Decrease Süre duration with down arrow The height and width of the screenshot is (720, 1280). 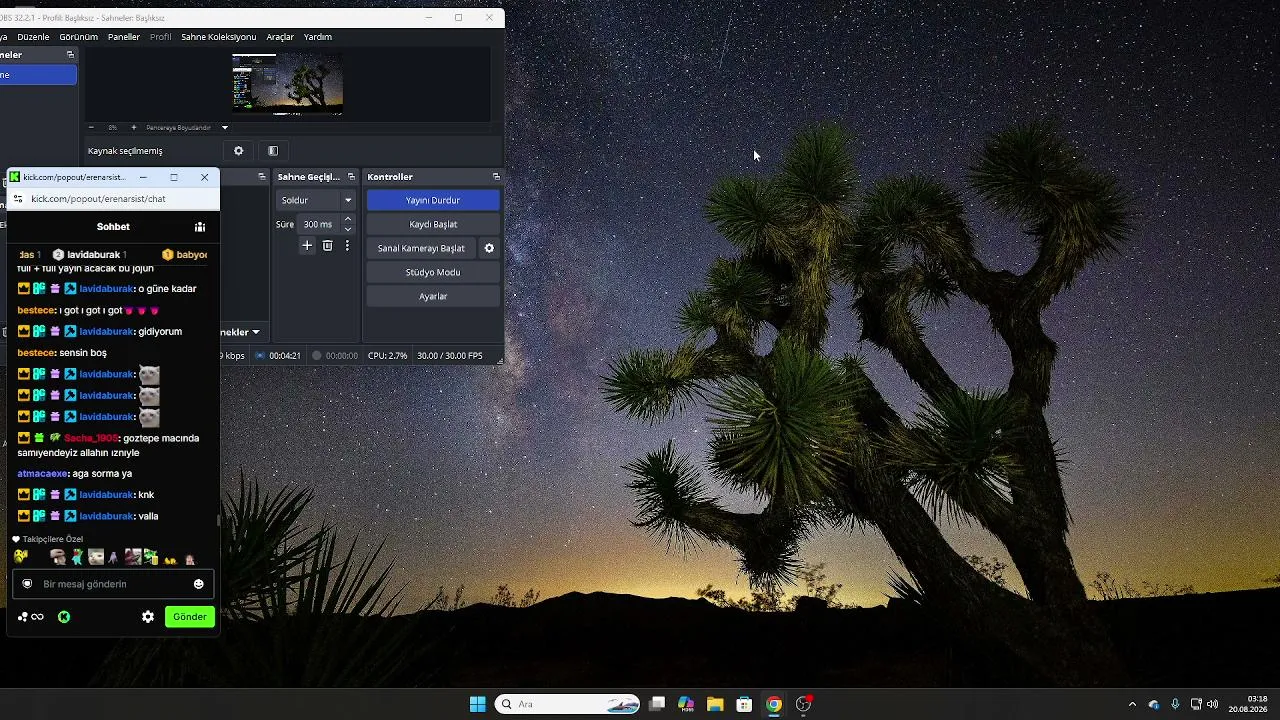tap(348, 229)
